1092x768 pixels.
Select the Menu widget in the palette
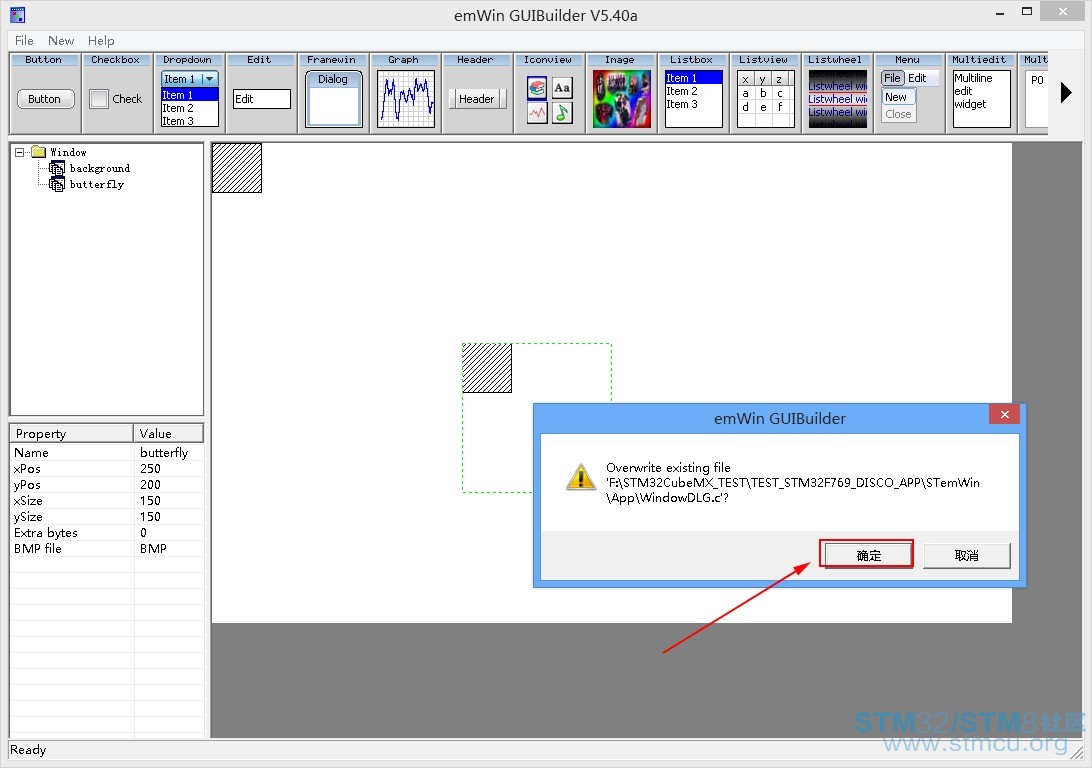[909, 93]
